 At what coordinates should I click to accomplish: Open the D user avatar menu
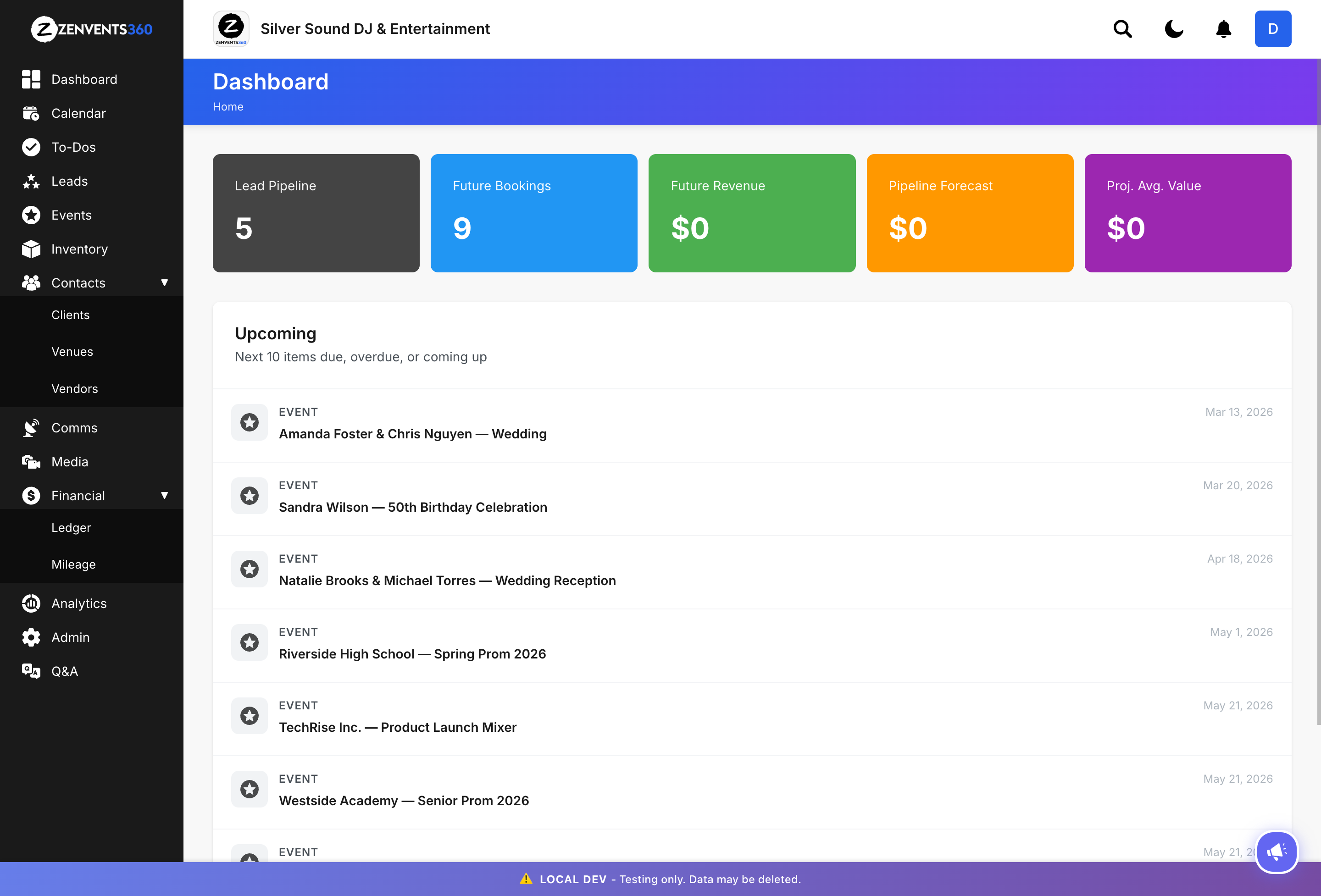1273,29
